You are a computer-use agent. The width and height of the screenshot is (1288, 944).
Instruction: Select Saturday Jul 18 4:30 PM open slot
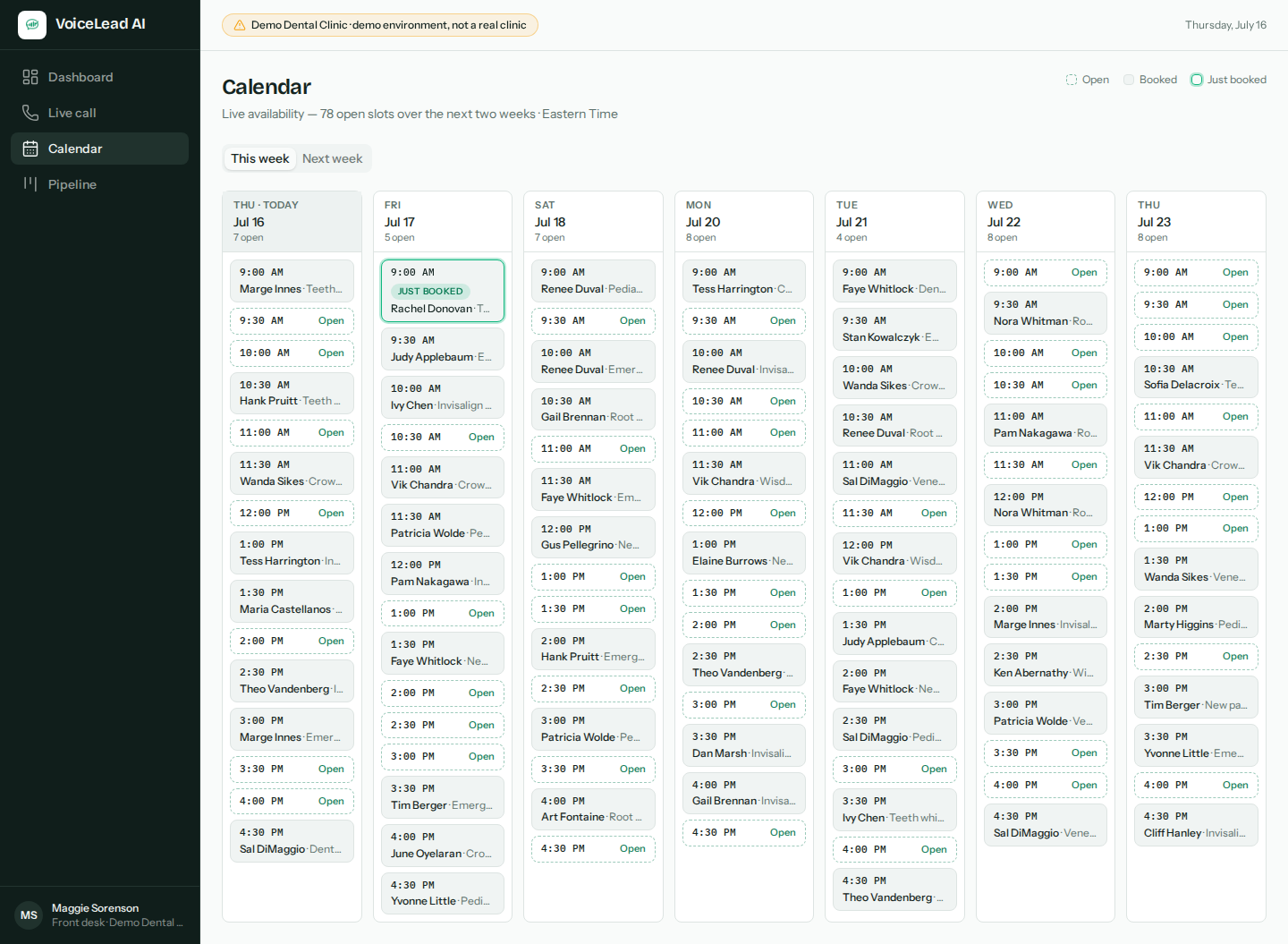click(x=593, y=849)
